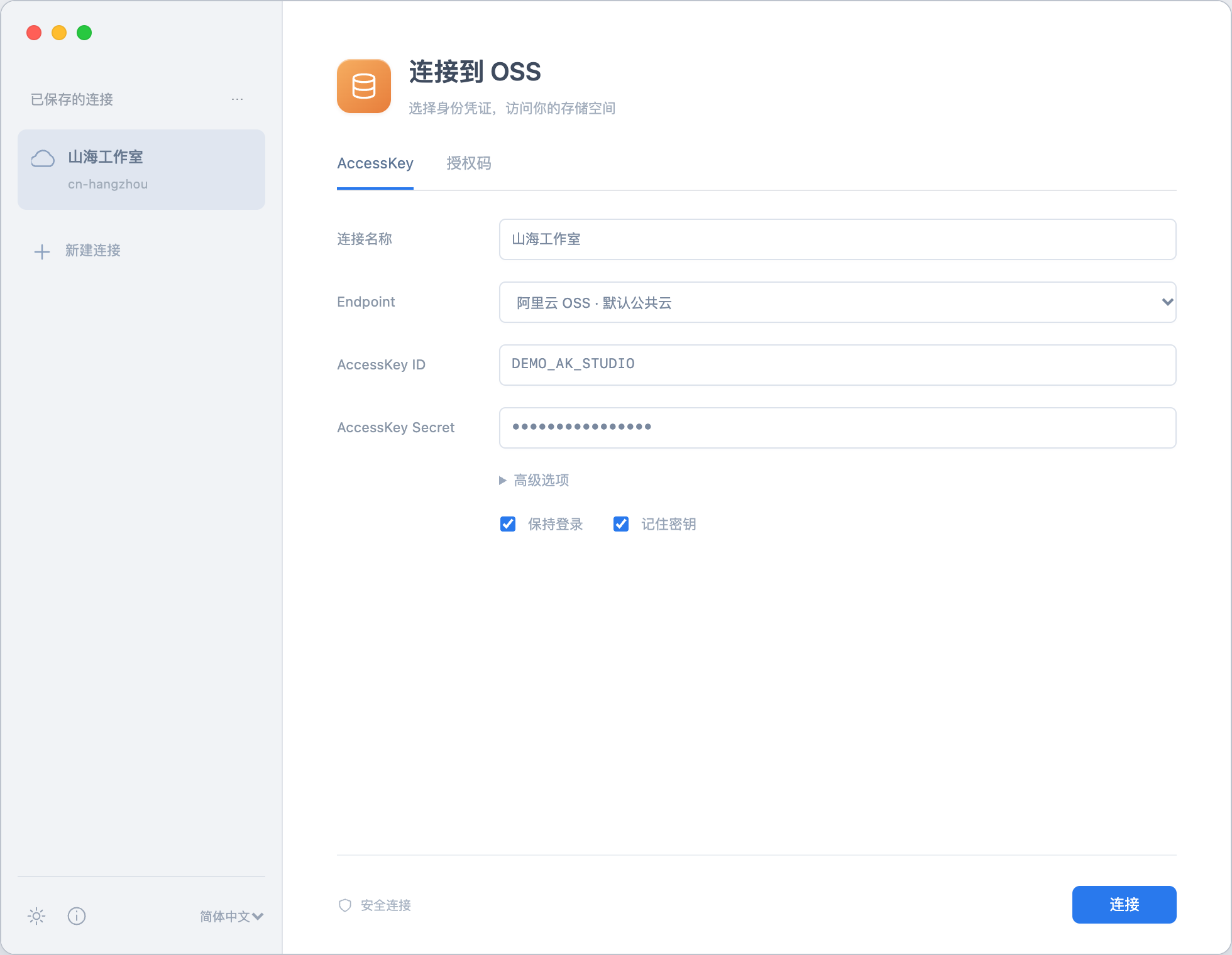The image size is (1232, 955).
Task: Click the red close window button
Action: coord(34,33)
